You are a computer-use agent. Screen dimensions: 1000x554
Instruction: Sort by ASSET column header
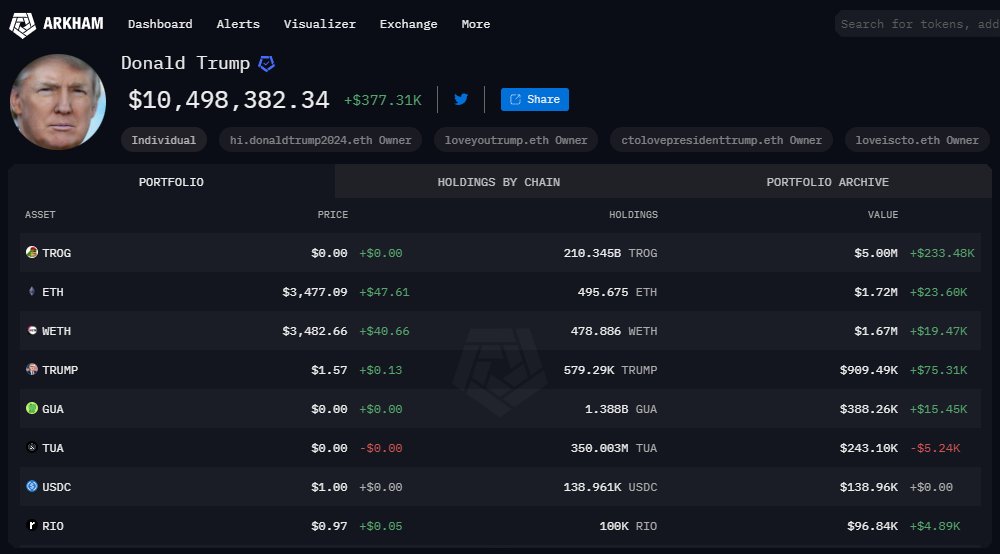pos(40,215)
